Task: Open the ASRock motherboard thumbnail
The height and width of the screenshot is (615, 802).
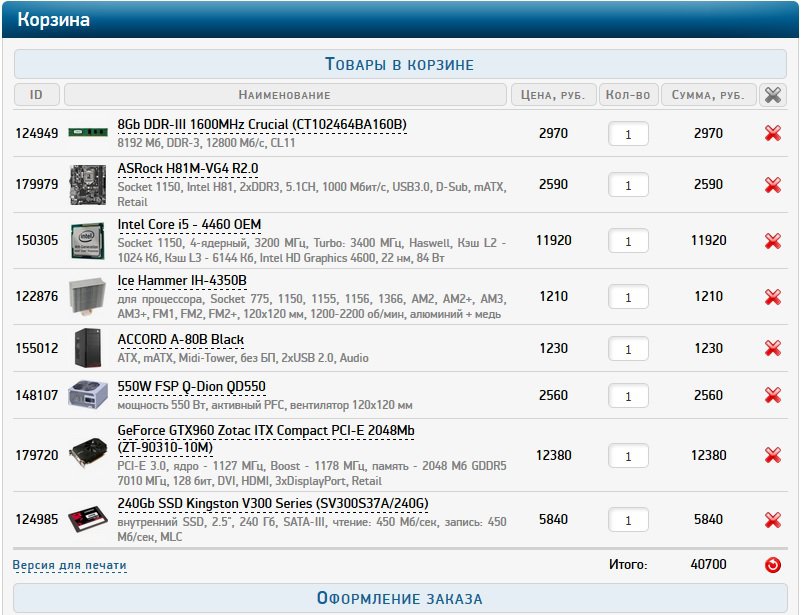Action: 88,185
